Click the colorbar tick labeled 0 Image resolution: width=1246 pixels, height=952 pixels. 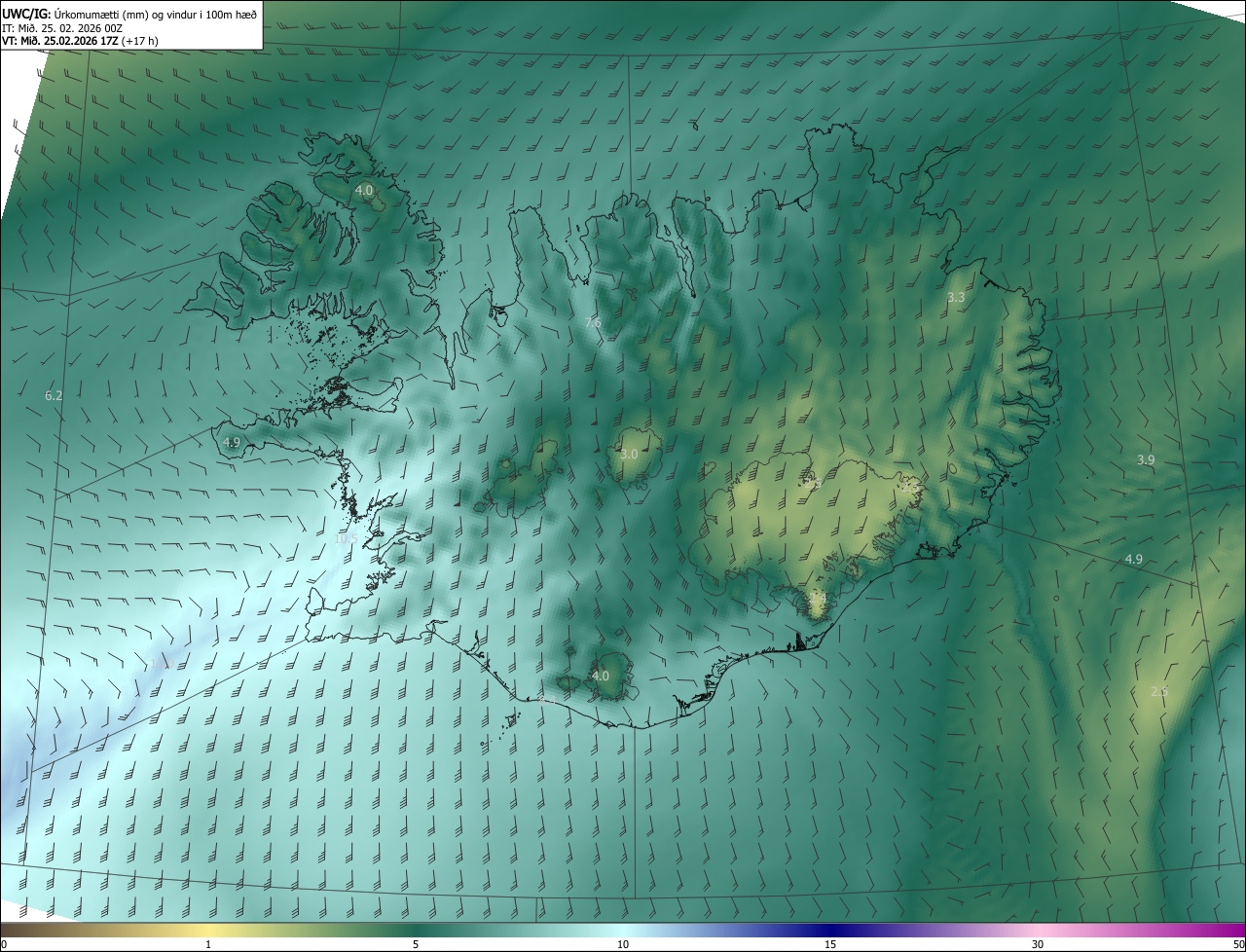point(4,944)
